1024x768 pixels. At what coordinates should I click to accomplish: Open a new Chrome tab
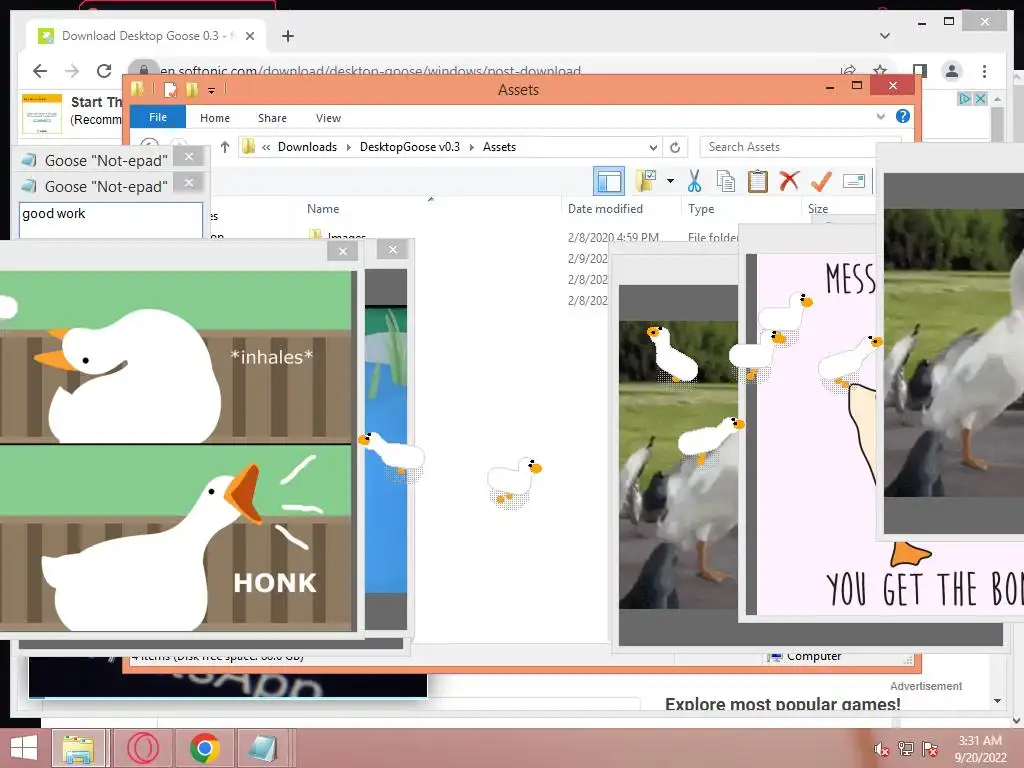coord(288,36)
